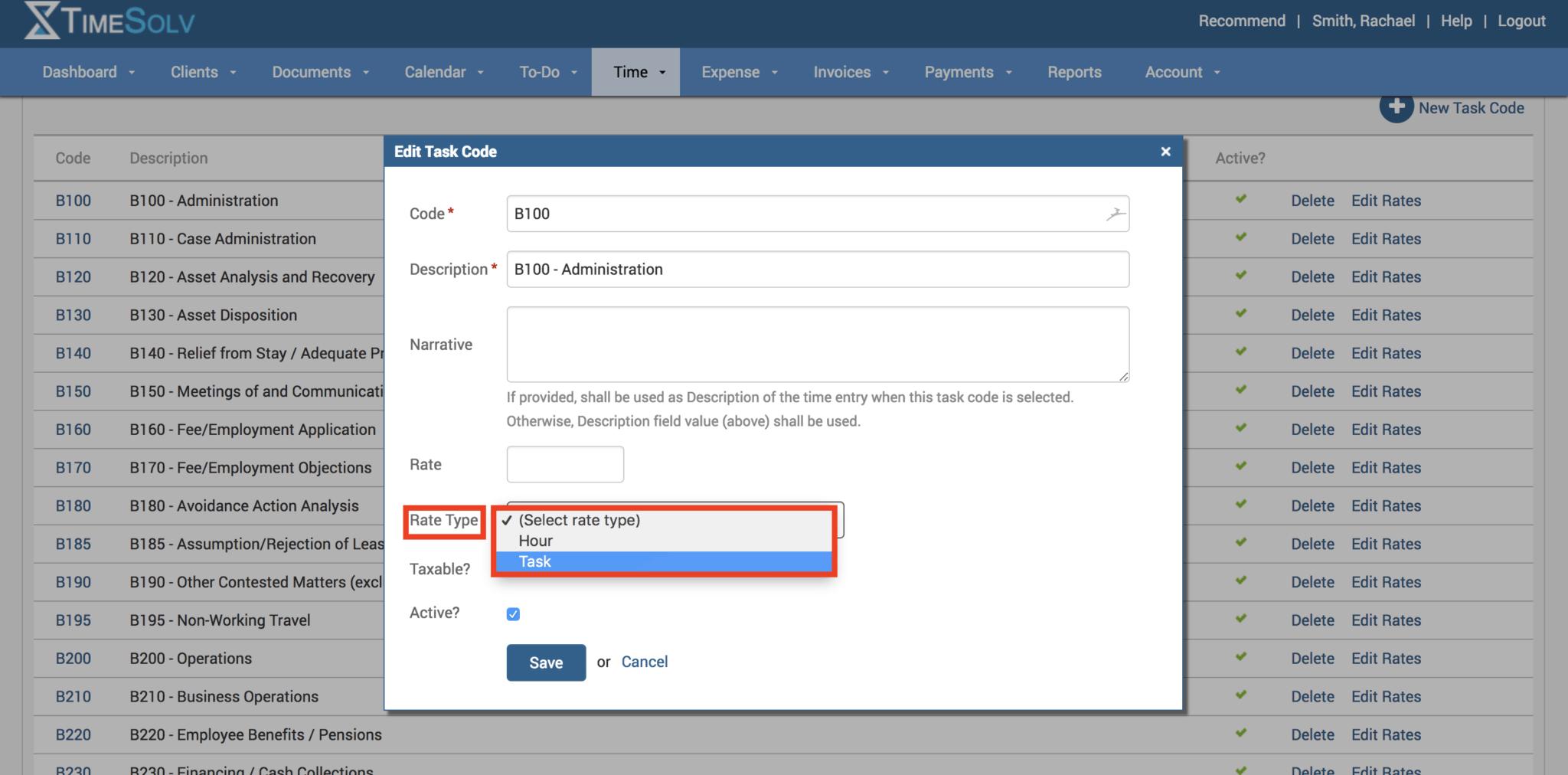Click the TimeSolv logo icon

coord(42,21)
